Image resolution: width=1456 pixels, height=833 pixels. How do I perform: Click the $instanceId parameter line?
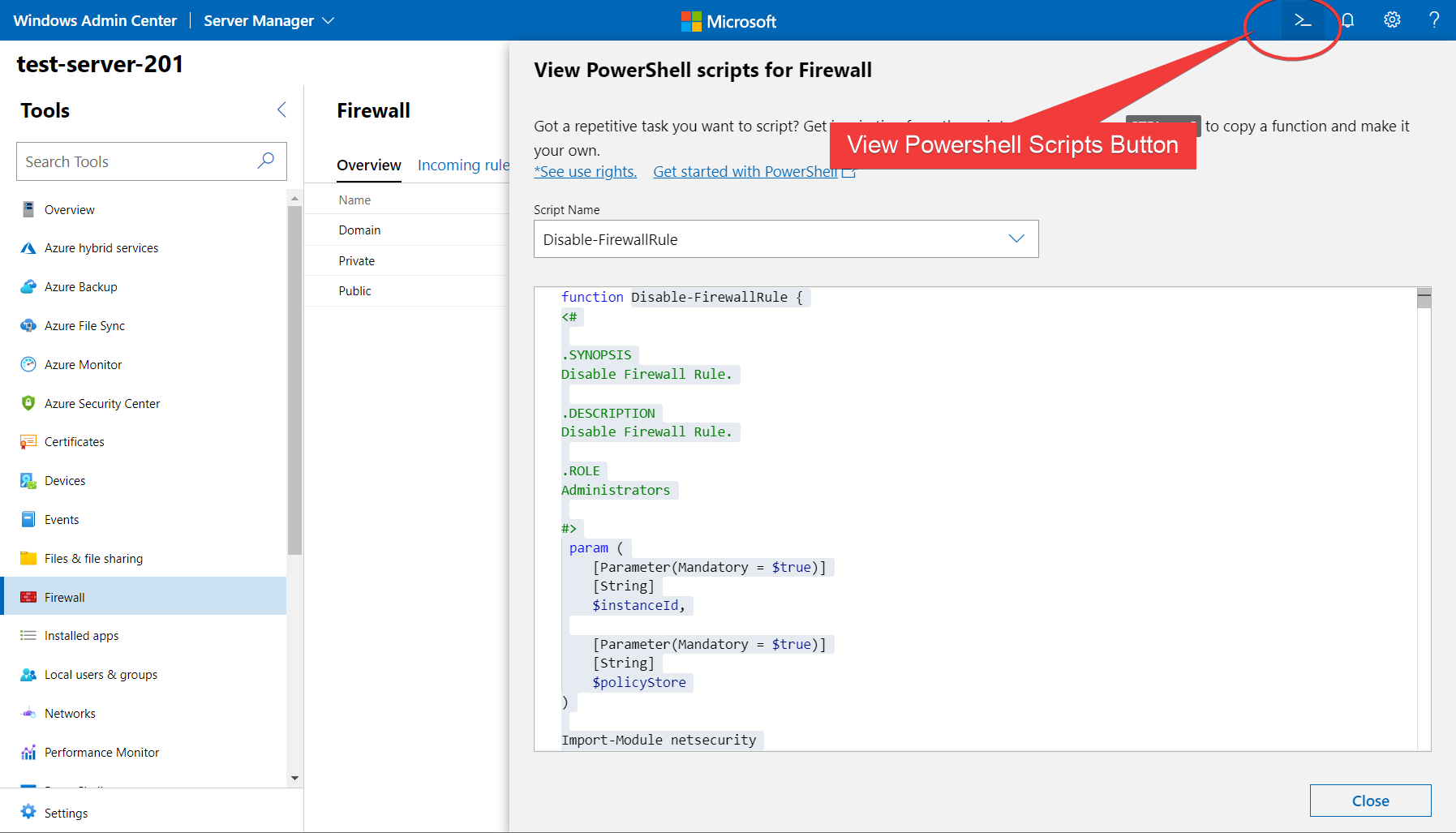point(639,605)
